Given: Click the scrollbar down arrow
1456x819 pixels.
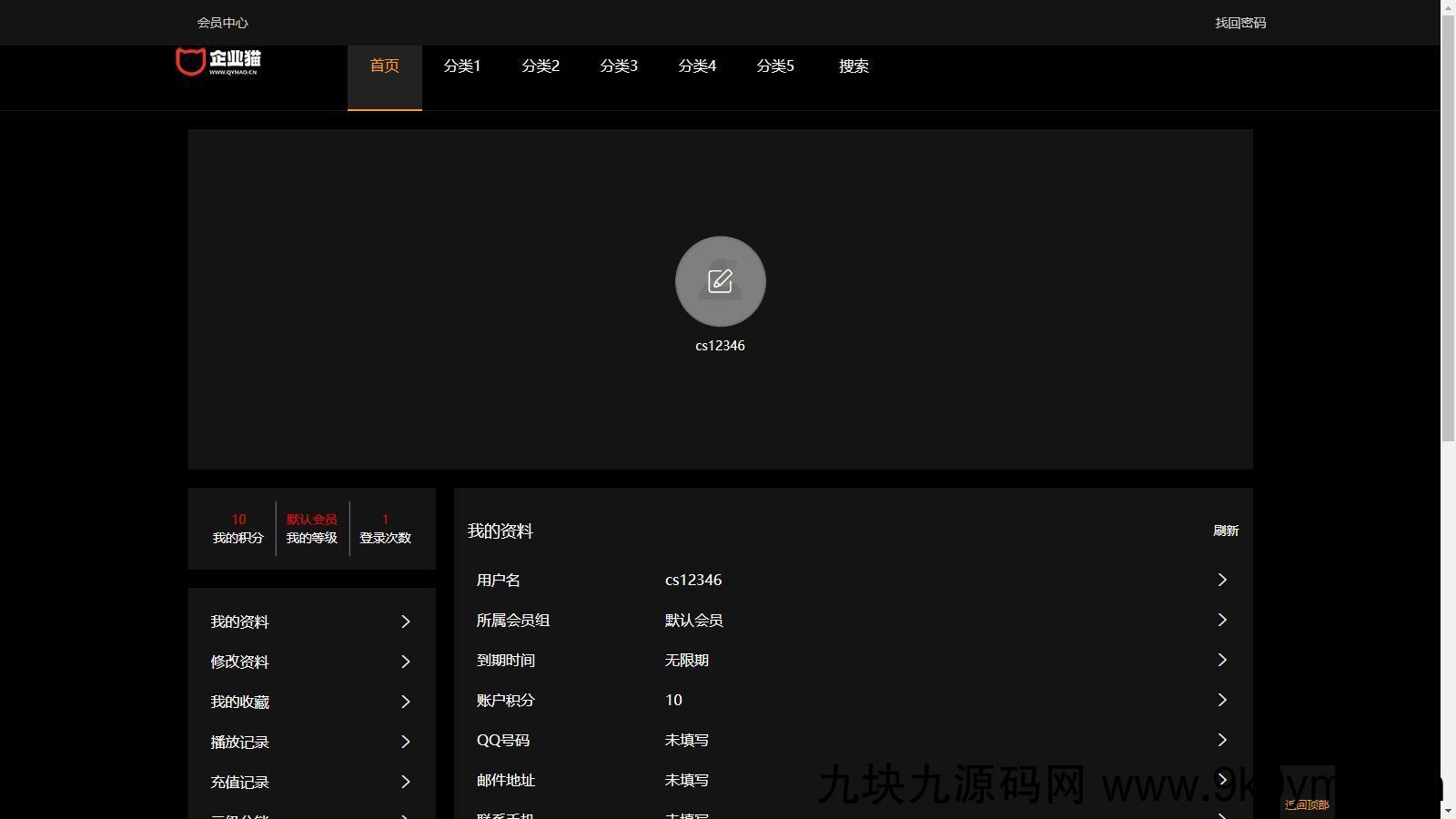Looking at the screenshot, I should (1450, 809).
